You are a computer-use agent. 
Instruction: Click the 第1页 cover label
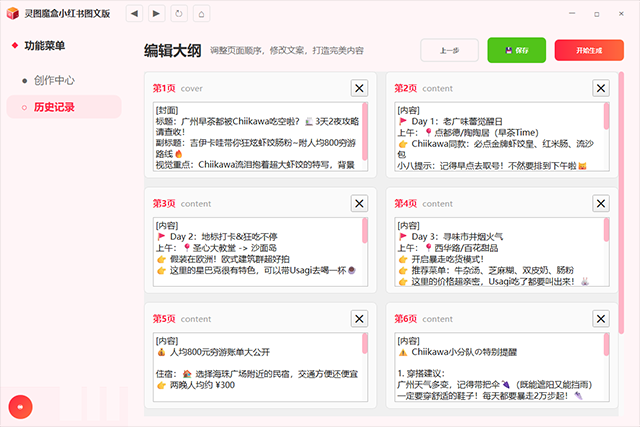(x=191, y=89)
